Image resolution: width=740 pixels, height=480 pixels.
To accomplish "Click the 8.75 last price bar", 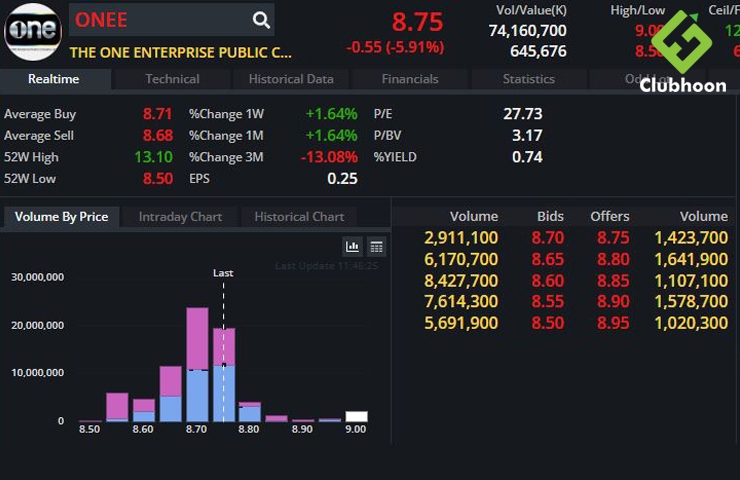I will (224, 375).
